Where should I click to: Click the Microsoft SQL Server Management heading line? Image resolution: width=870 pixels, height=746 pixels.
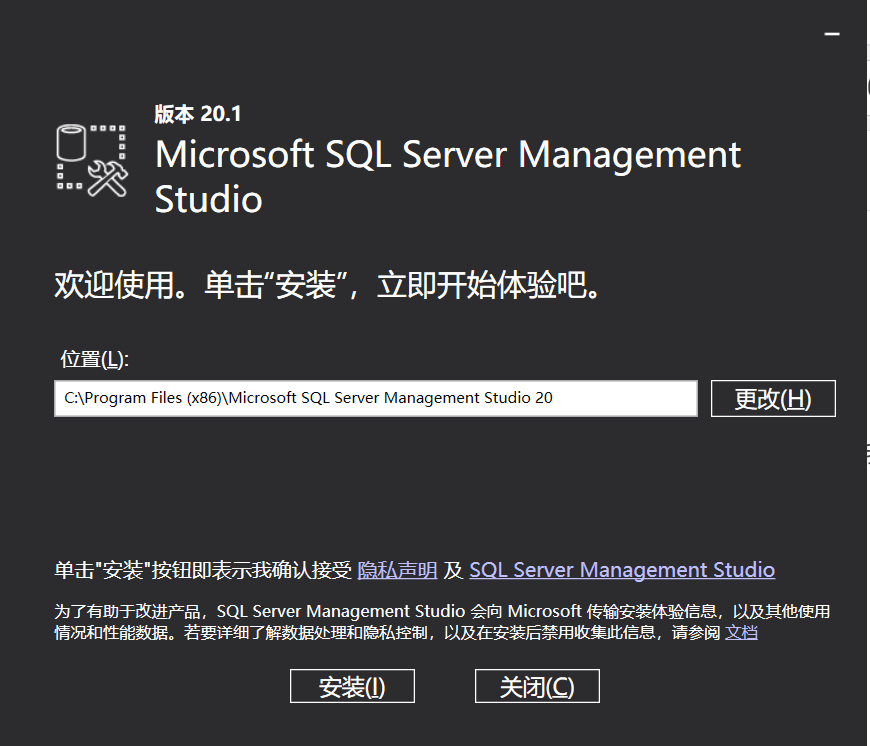tap(448, 155)
